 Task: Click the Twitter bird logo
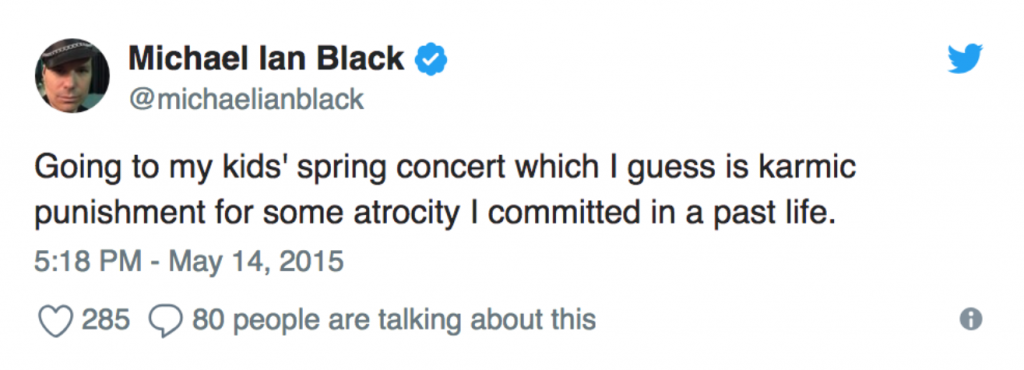pyautogui.click(x=965, y=58)
